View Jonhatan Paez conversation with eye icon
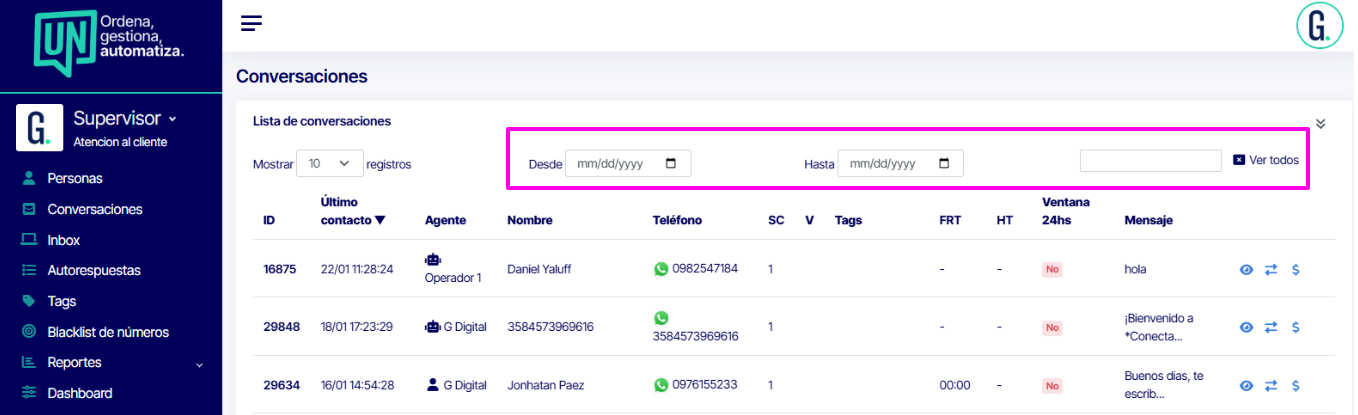This screenshot has height=415, width=1358. tap(1246, 385)
